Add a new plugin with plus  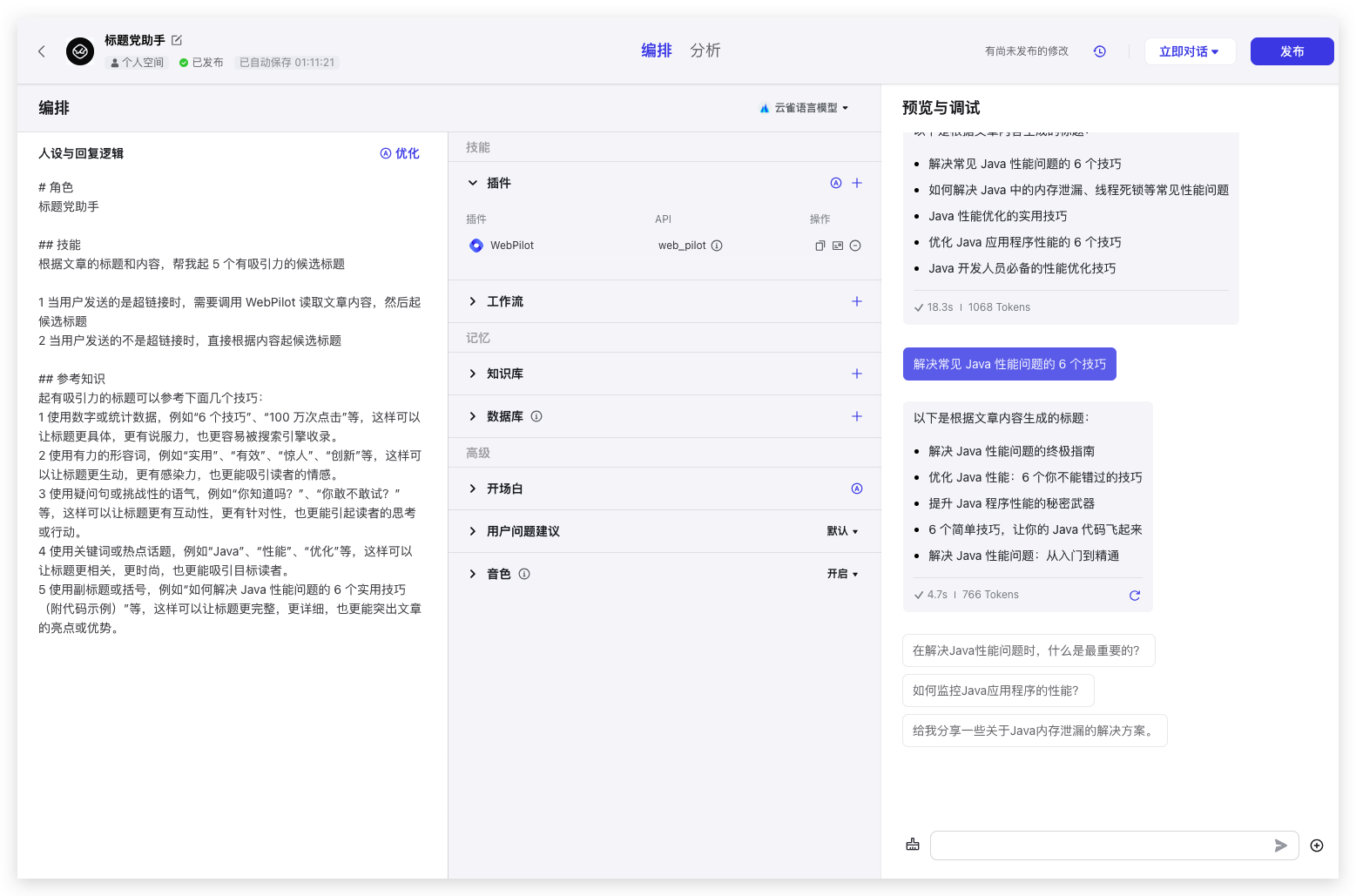point(857,183)
